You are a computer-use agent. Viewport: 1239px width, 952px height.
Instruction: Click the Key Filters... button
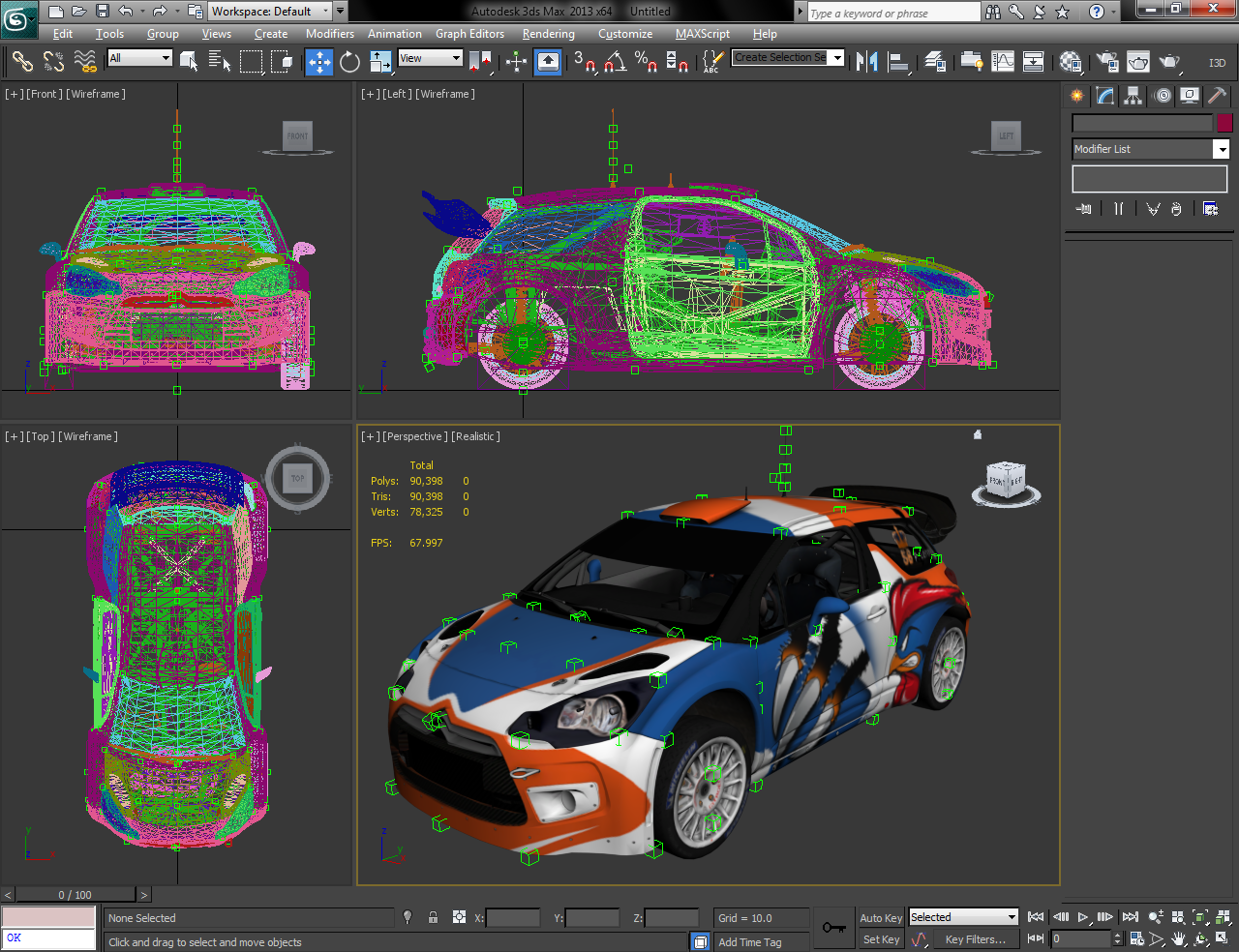976,939
